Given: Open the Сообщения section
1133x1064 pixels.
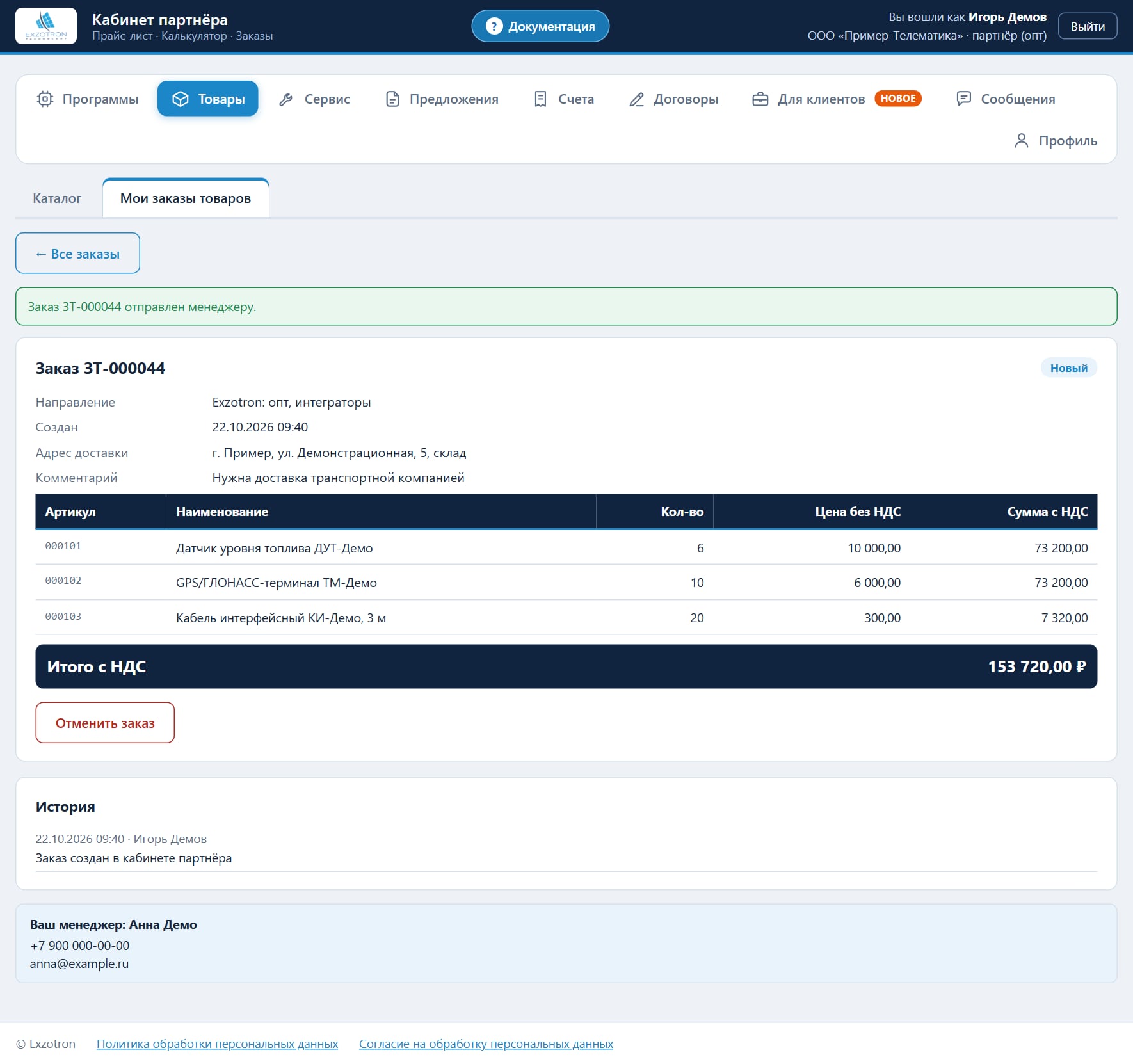Looking at the screenshot, I should pos(1006,99).
